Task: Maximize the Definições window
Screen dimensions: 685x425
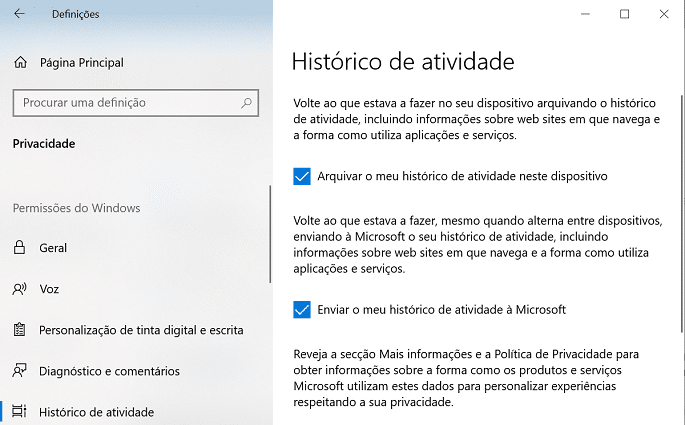Action: [625, 14]
